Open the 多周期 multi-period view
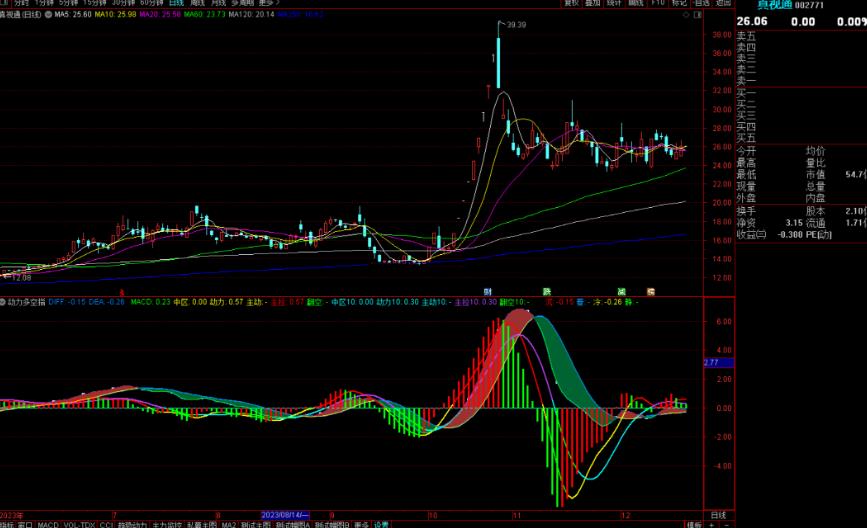The height and width of the screenshot is (528, 867). click(x=242, y=3)
